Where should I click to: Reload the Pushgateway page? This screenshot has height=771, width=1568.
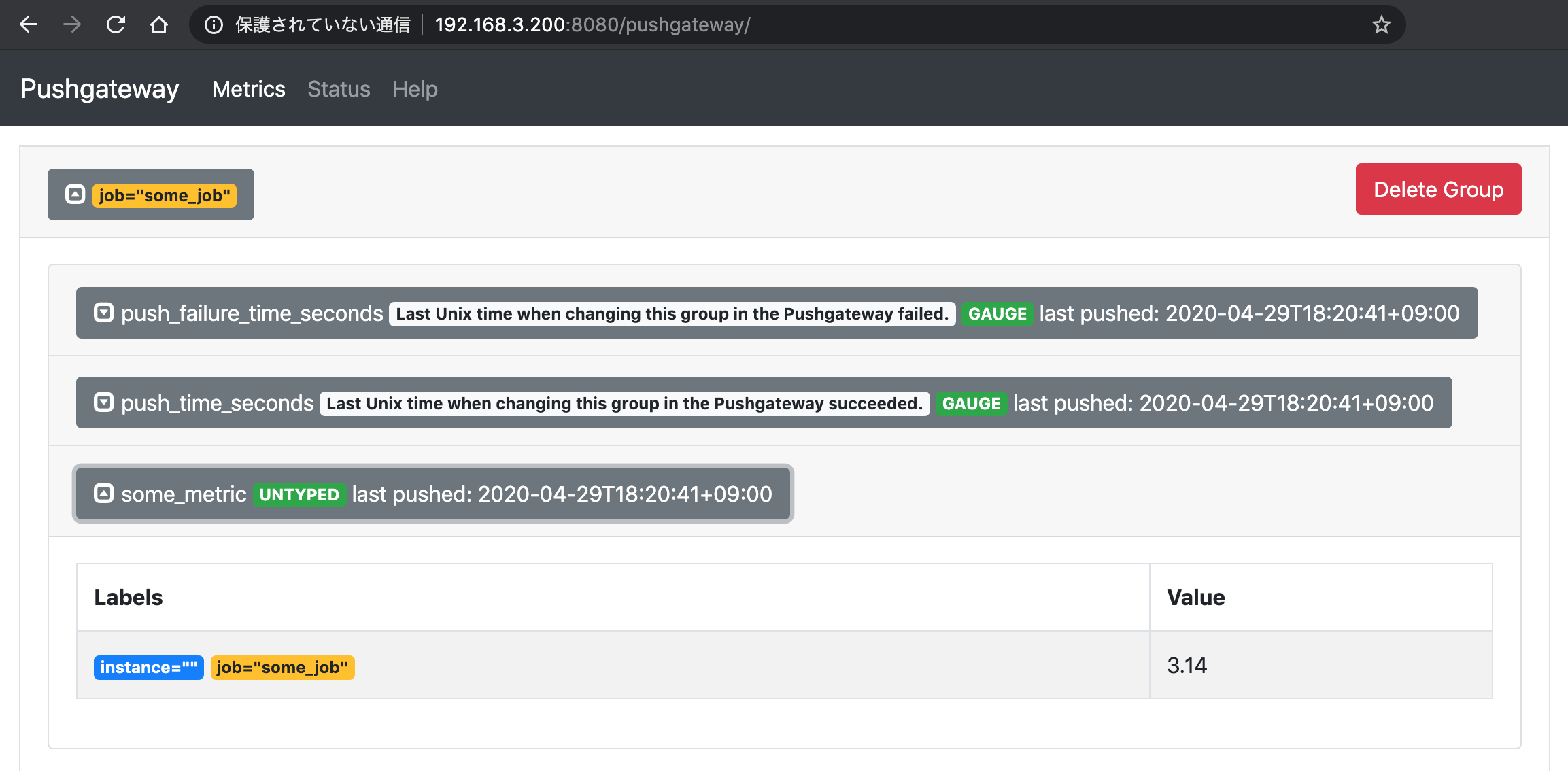(x=116, y=25)
